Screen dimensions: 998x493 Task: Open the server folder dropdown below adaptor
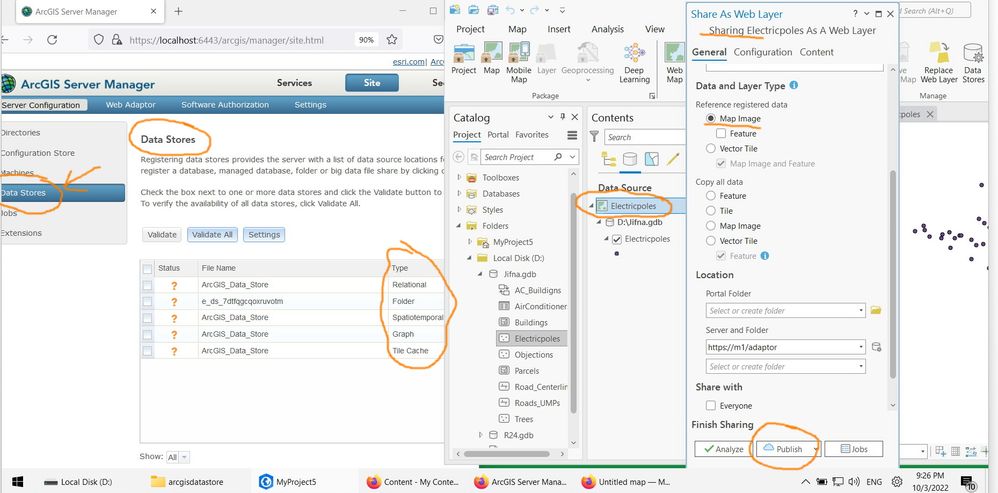[861, 366]
